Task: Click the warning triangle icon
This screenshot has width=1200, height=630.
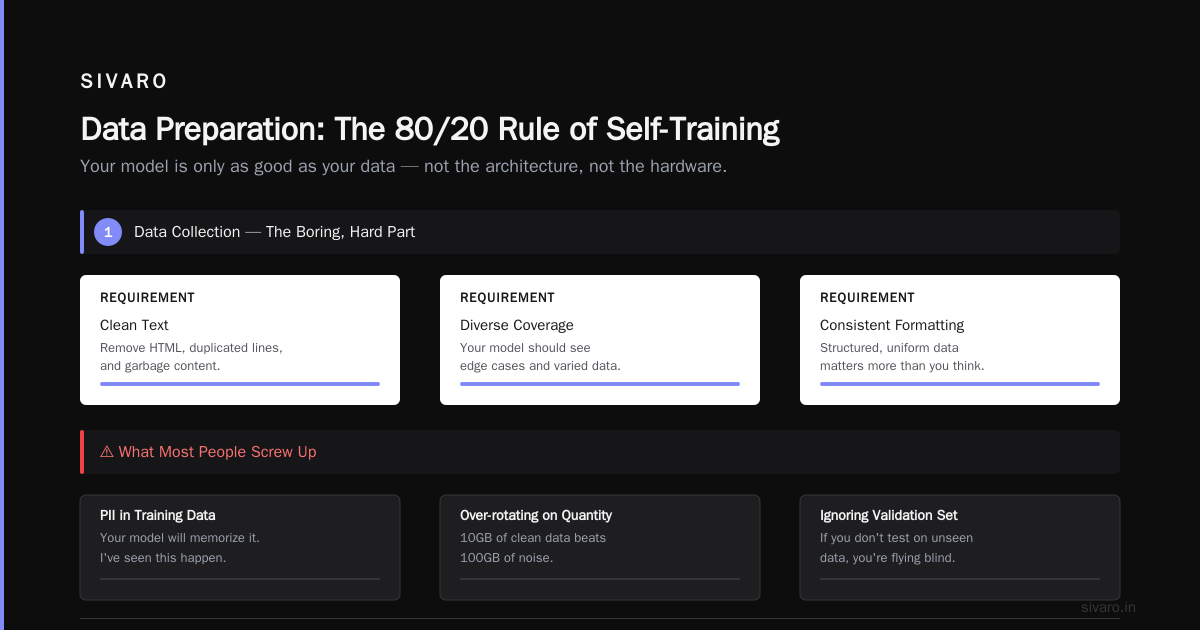Action: coord(107,452)
